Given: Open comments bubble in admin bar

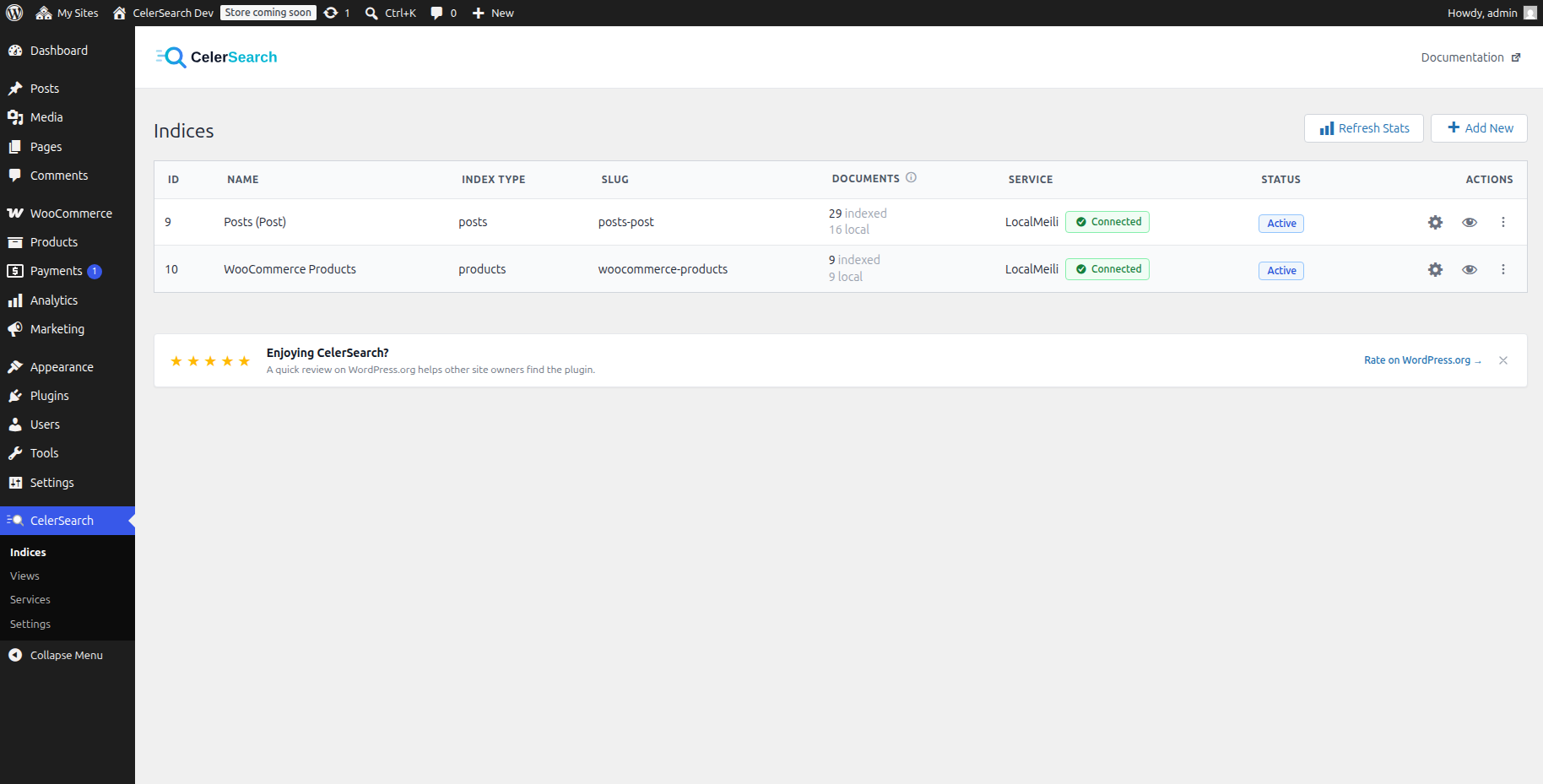Looking at the screenshot, I should [443, 13].
